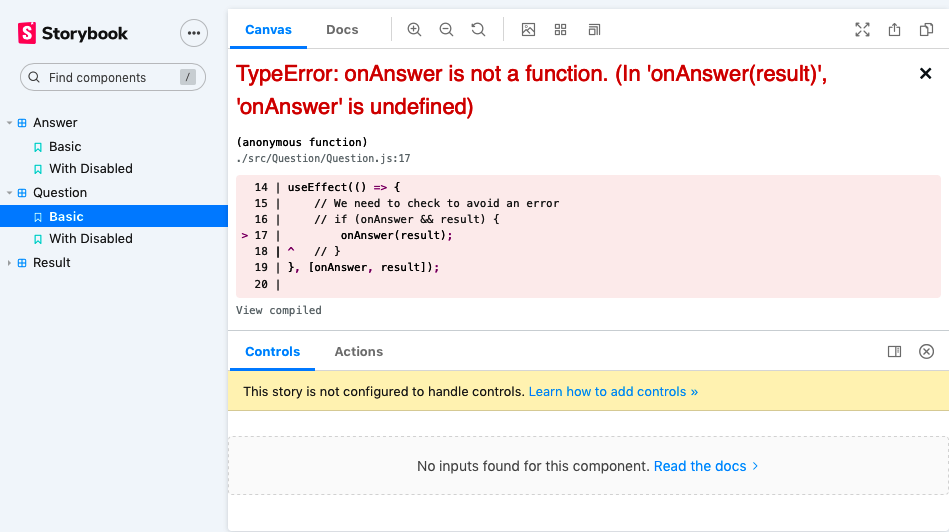Open the viewport size selector
949x532 pixels.
(x=594, y=30)
